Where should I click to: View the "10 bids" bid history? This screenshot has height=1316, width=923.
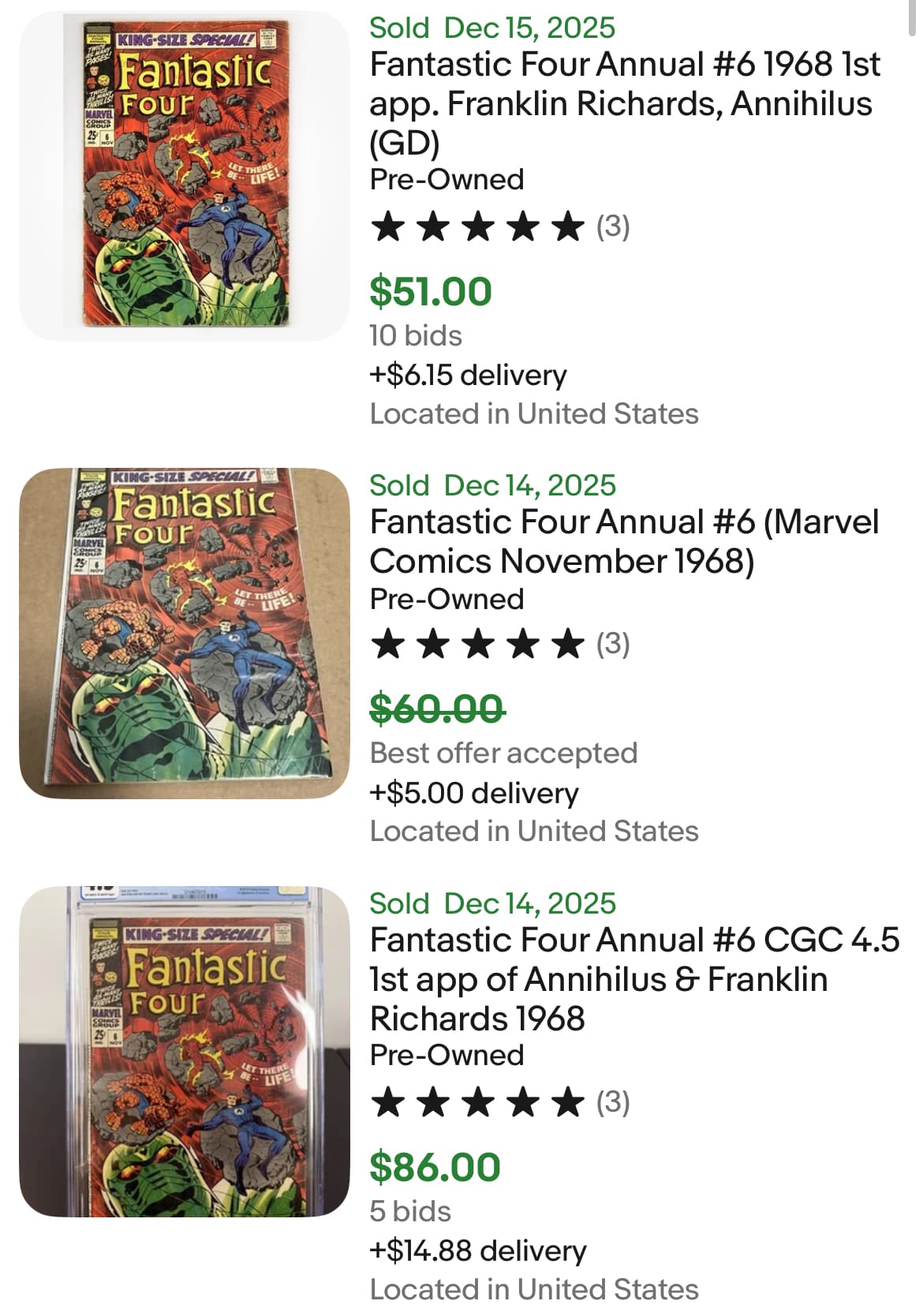tap(416, 335)
